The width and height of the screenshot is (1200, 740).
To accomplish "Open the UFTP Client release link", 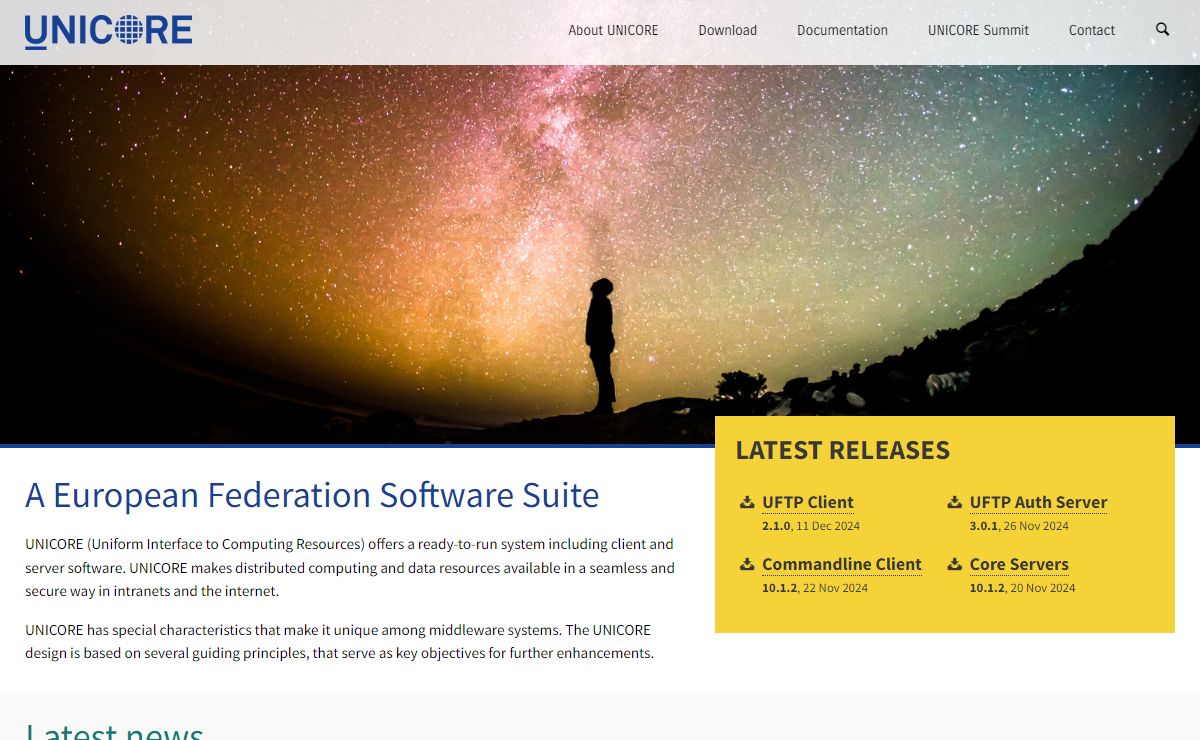I will coord(808,502).
